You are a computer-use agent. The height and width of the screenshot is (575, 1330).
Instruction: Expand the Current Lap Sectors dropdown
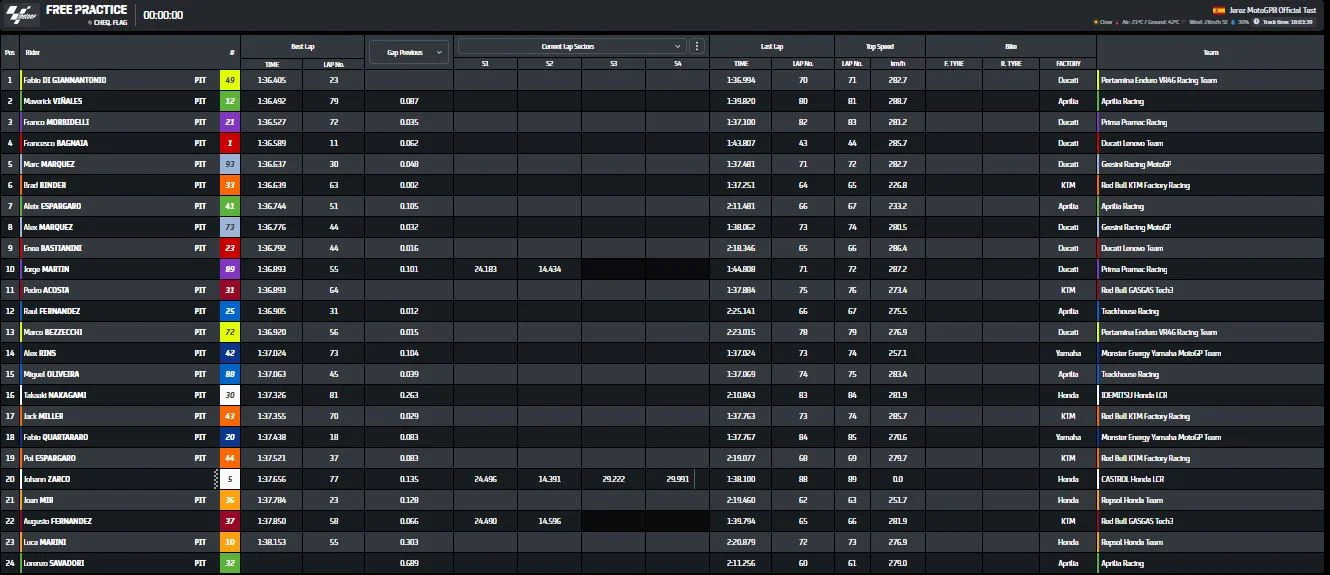coord(572,46)
